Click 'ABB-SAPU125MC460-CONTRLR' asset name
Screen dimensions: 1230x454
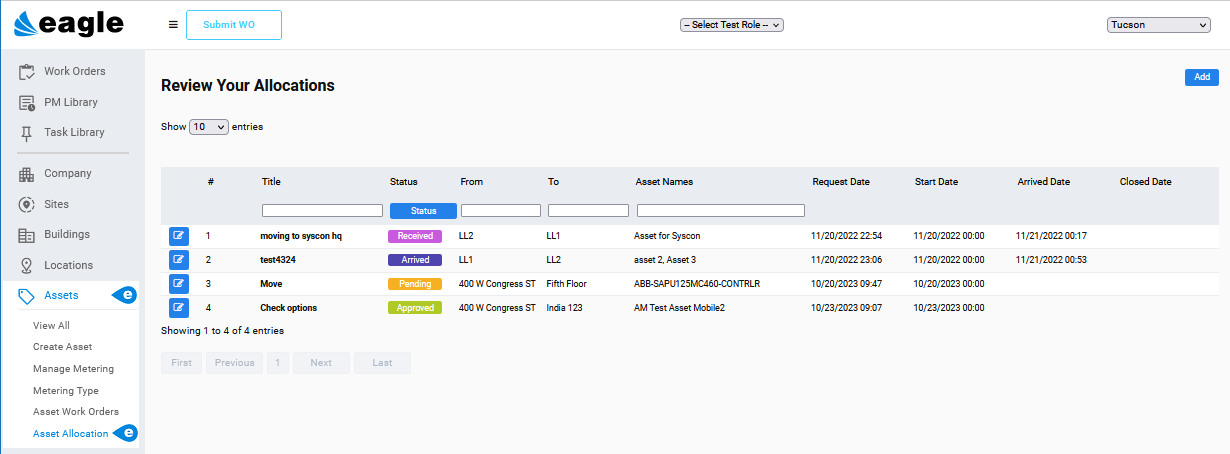pyautogui.click(x=697, y=284)
